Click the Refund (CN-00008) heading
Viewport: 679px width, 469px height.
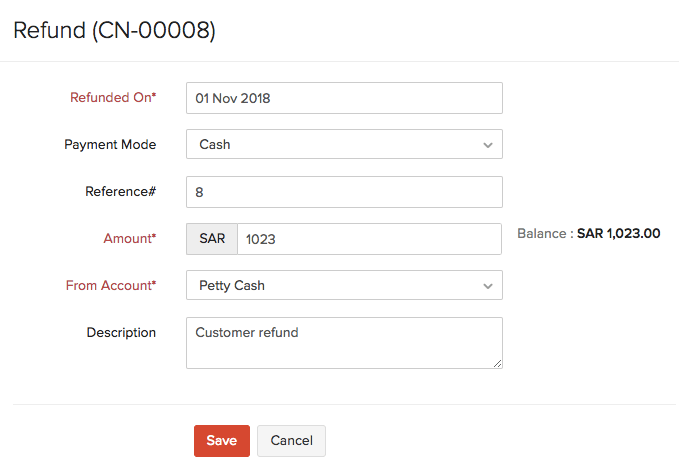point(114,30)
